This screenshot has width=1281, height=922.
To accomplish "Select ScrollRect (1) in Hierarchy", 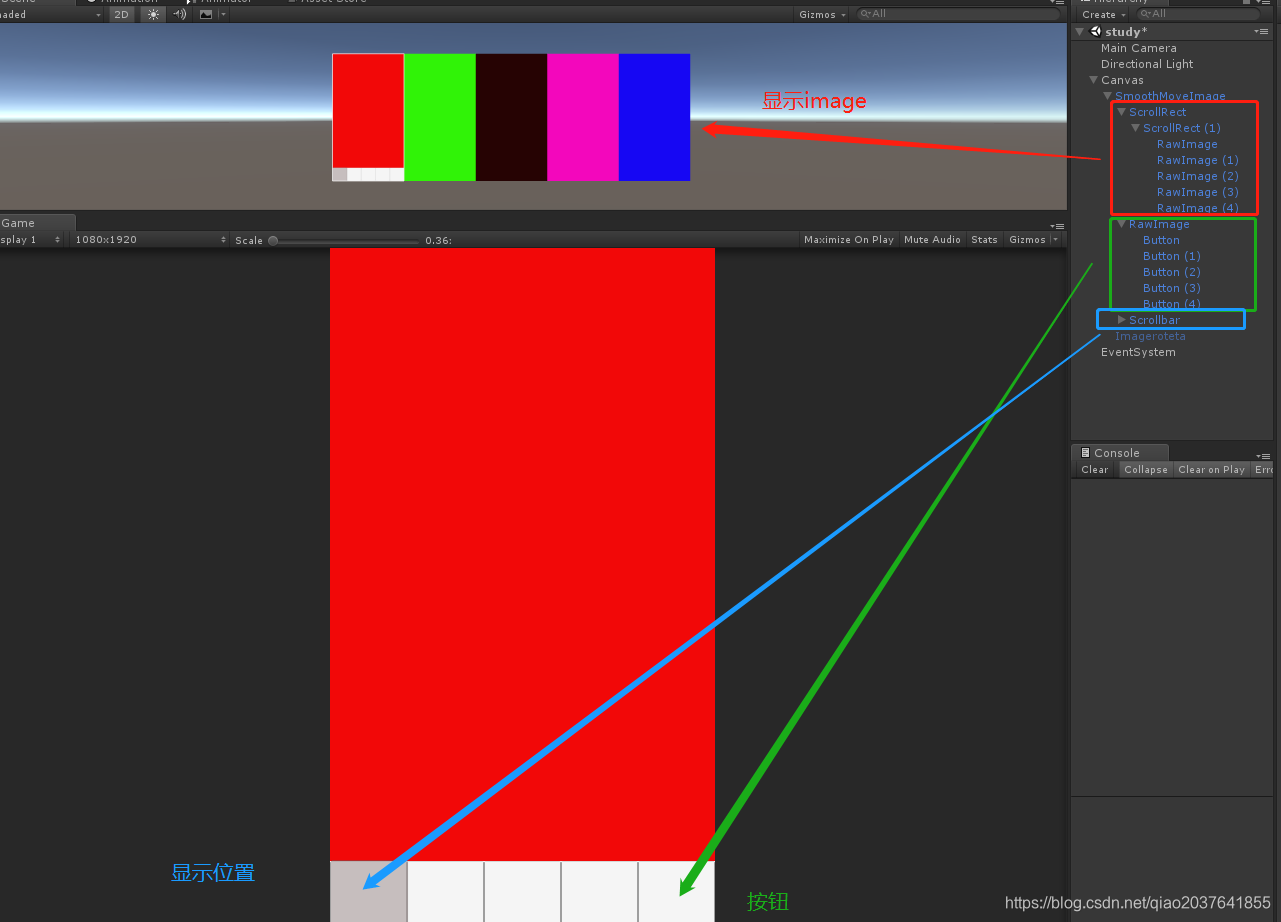I will pos(1182,128).
